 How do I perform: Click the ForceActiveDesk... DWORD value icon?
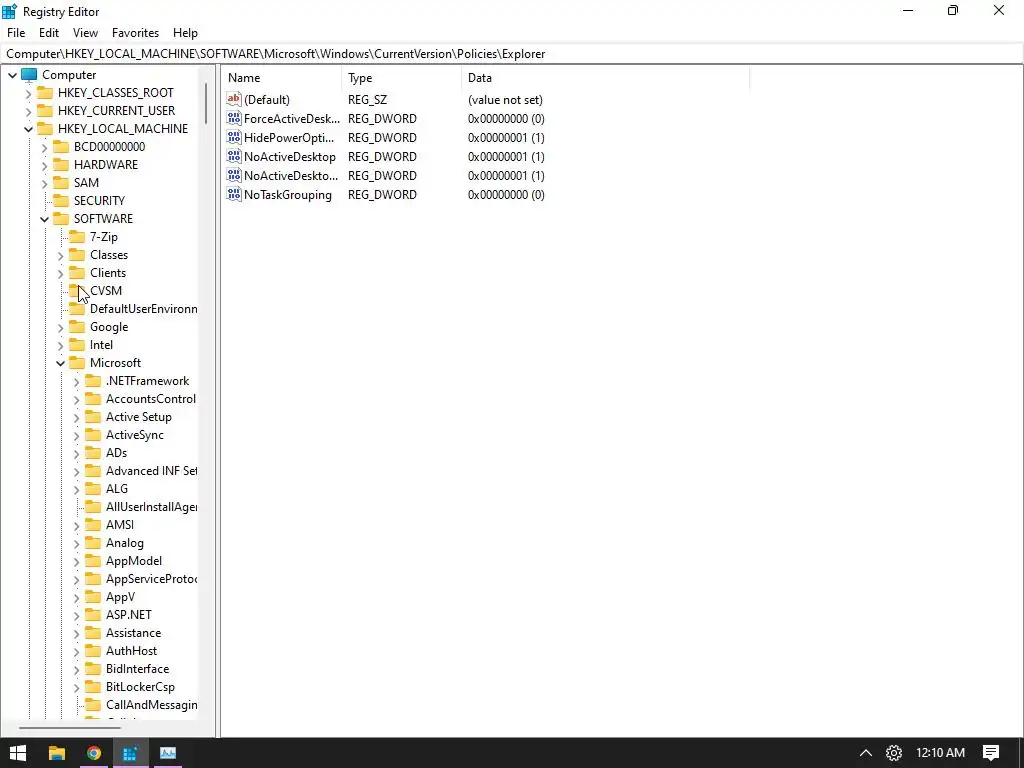click(x=234, y=118)
